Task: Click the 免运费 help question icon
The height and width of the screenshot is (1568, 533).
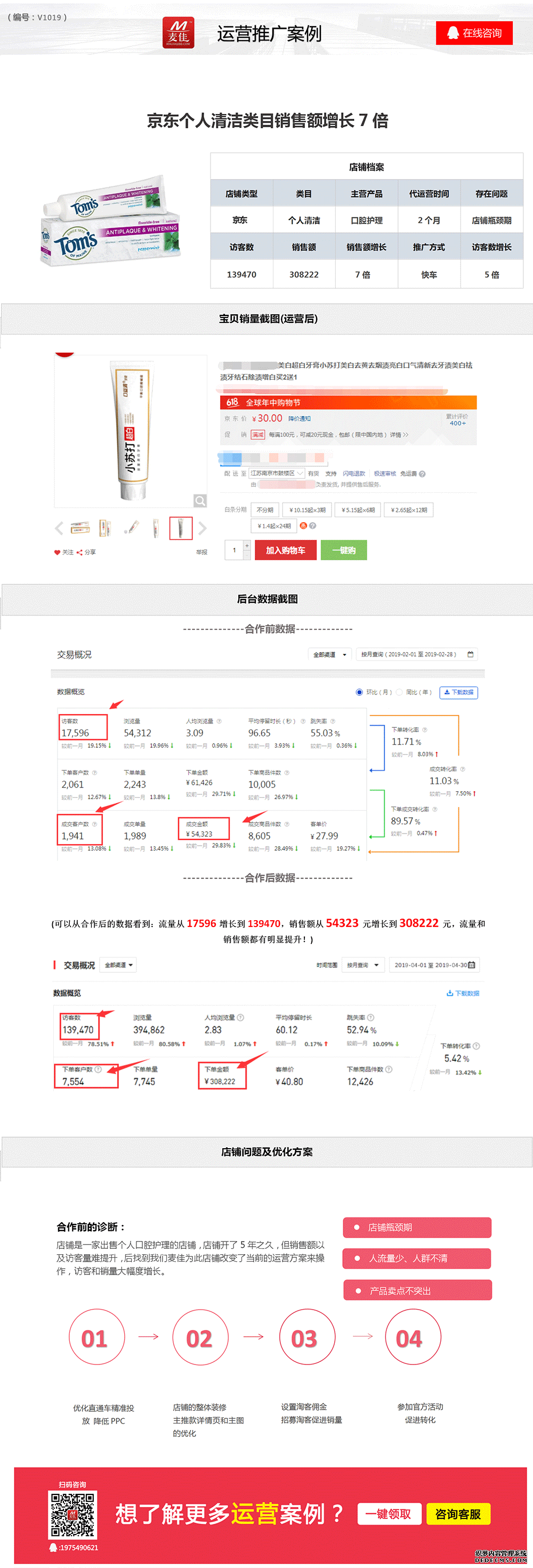Action: [422, 474]
